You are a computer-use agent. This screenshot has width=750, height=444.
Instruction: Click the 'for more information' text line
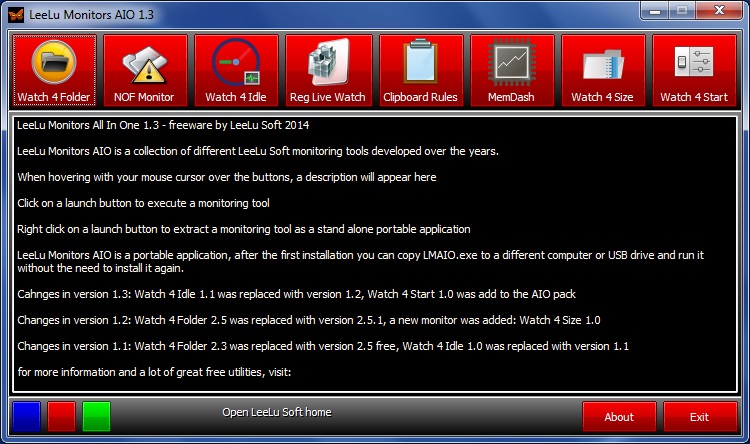(154, 372)
